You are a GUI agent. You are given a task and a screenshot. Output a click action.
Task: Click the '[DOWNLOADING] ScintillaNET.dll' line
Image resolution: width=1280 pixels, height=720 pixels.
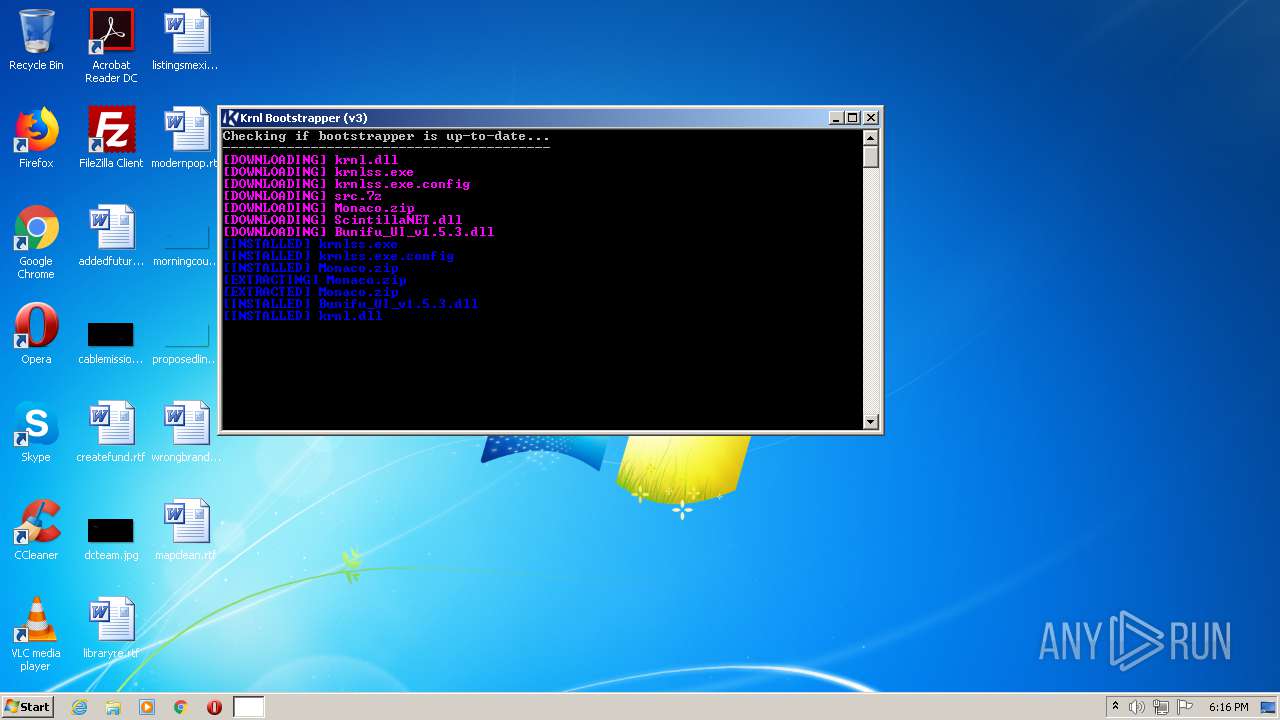point(342,220)
